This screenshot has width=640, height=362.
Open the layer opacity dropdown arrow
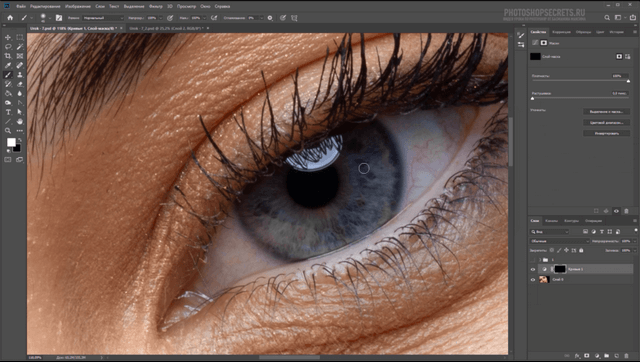click(635, 241)
